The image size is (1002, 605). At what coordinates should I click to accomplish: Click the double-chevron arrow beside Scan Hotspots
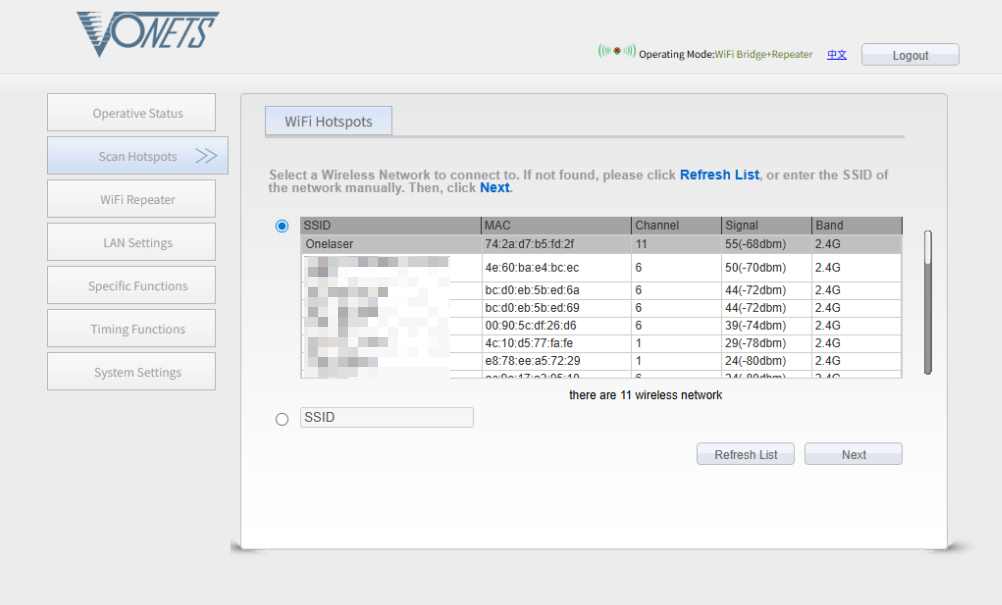pyautogui.click(x=206, y=156)
